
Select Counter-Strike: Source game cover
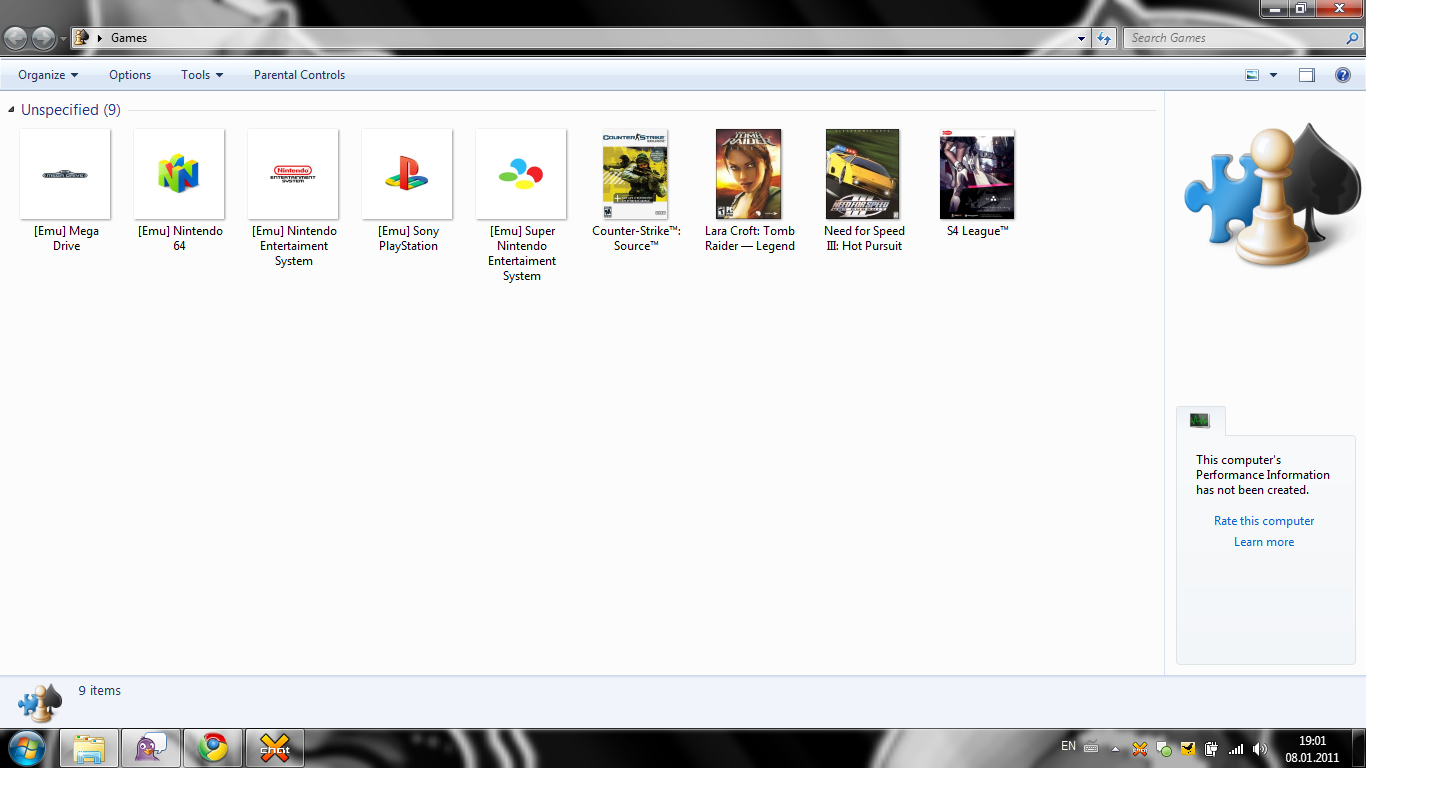point(635,174)
